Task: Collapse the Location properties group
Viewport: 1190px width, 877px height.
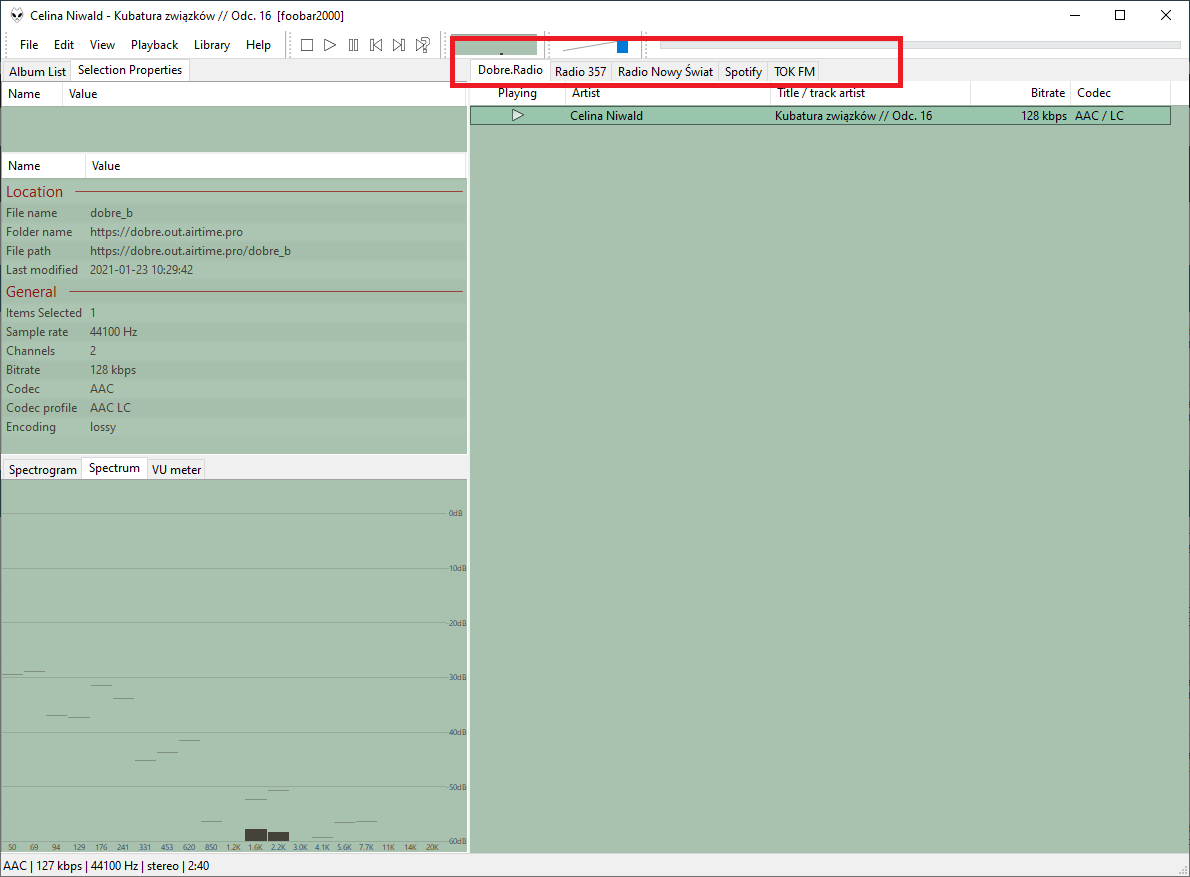Action: pyautogui.click(x=34, y=192)
